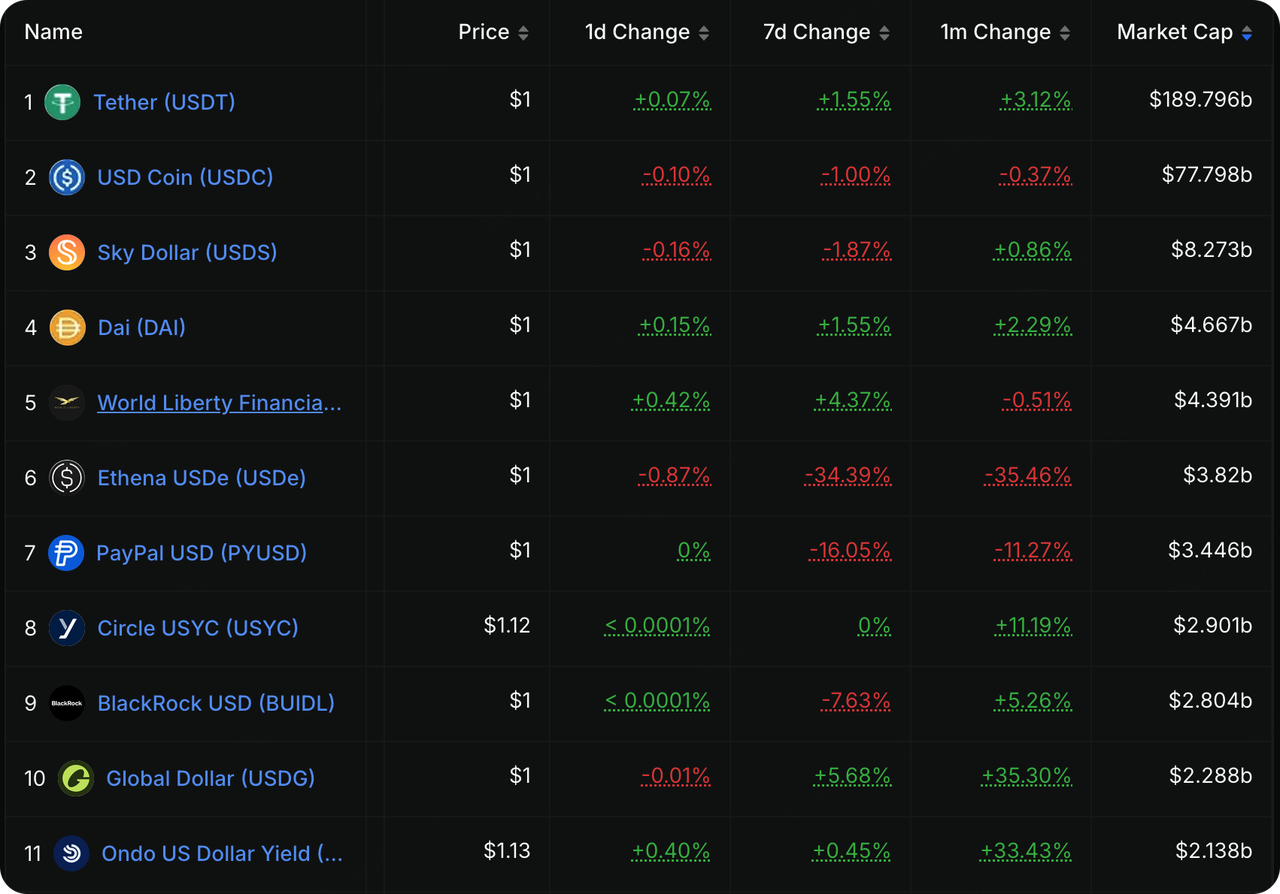Sort table by Price column arrows
The image size is (1280, 894).
click(x=522, y=33)
